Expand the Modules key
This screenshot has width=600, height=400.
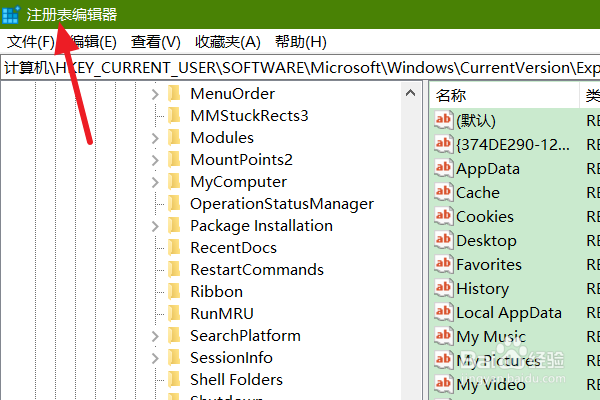click(x=155, y=138)
